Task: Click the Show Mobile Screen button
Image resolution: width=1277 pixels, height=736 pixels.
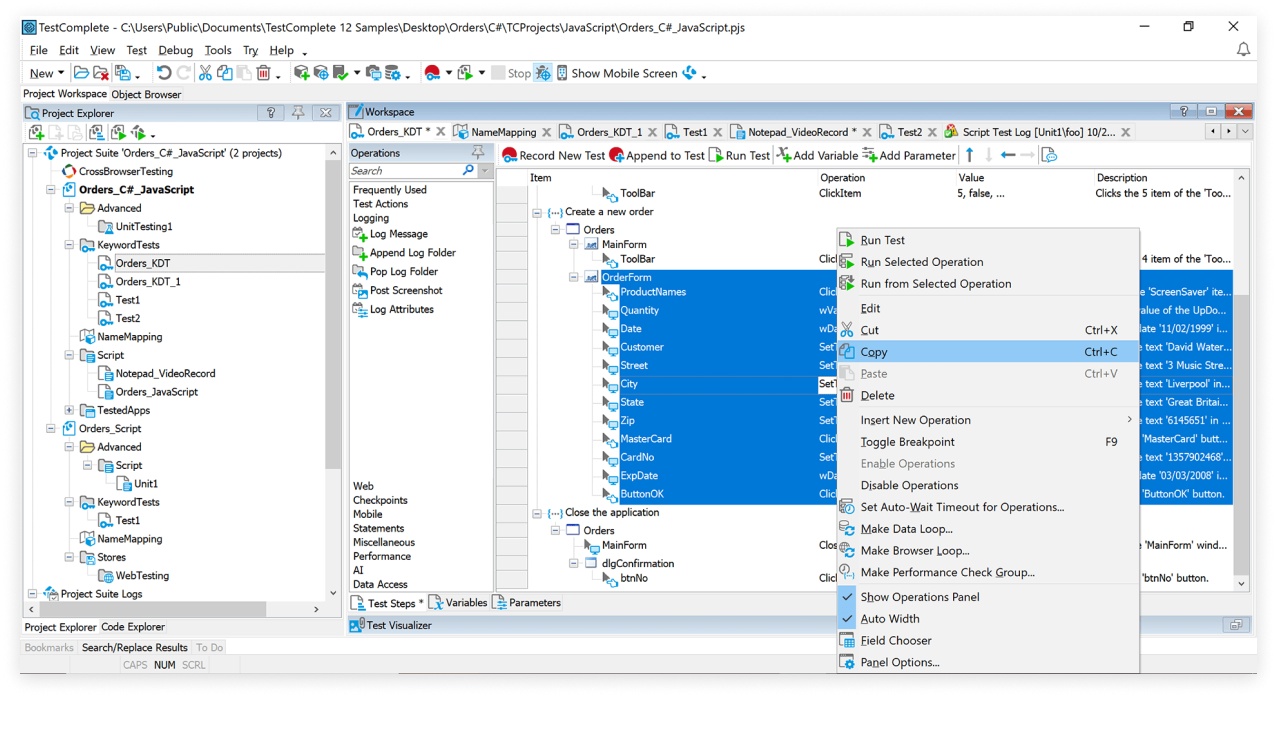Action: coord(616,73)
